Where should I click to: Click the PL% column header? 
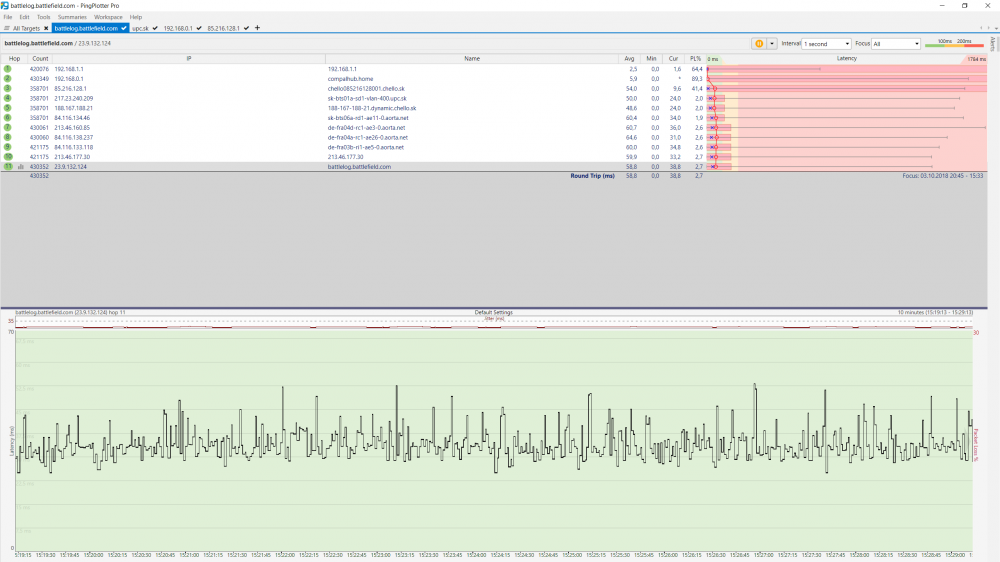pyautogui.click(x=695, y=59)
